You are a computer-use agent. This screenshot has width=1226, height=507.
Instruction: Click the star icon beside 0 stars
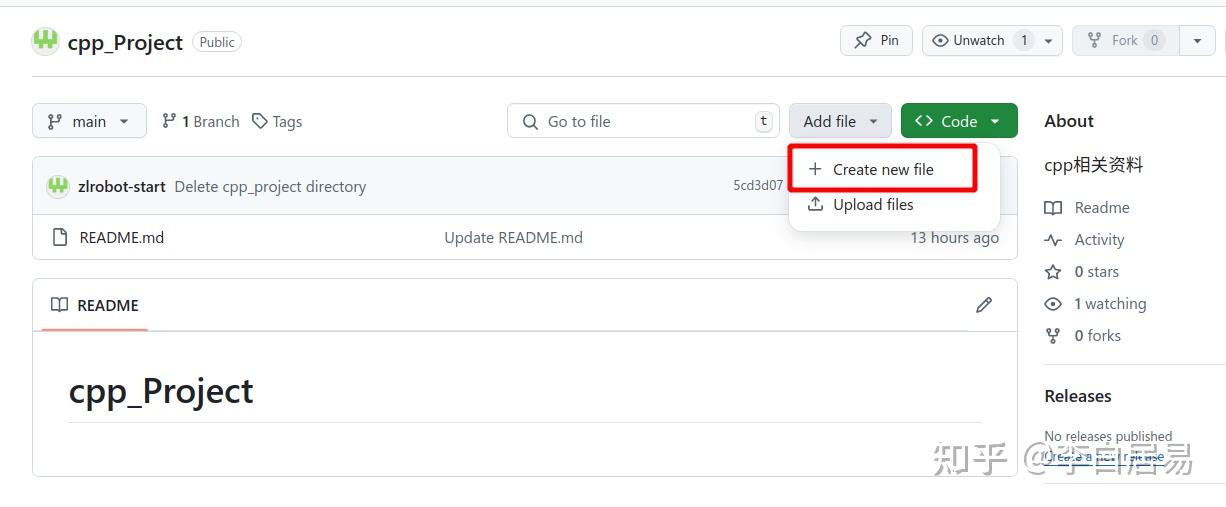1053,272
